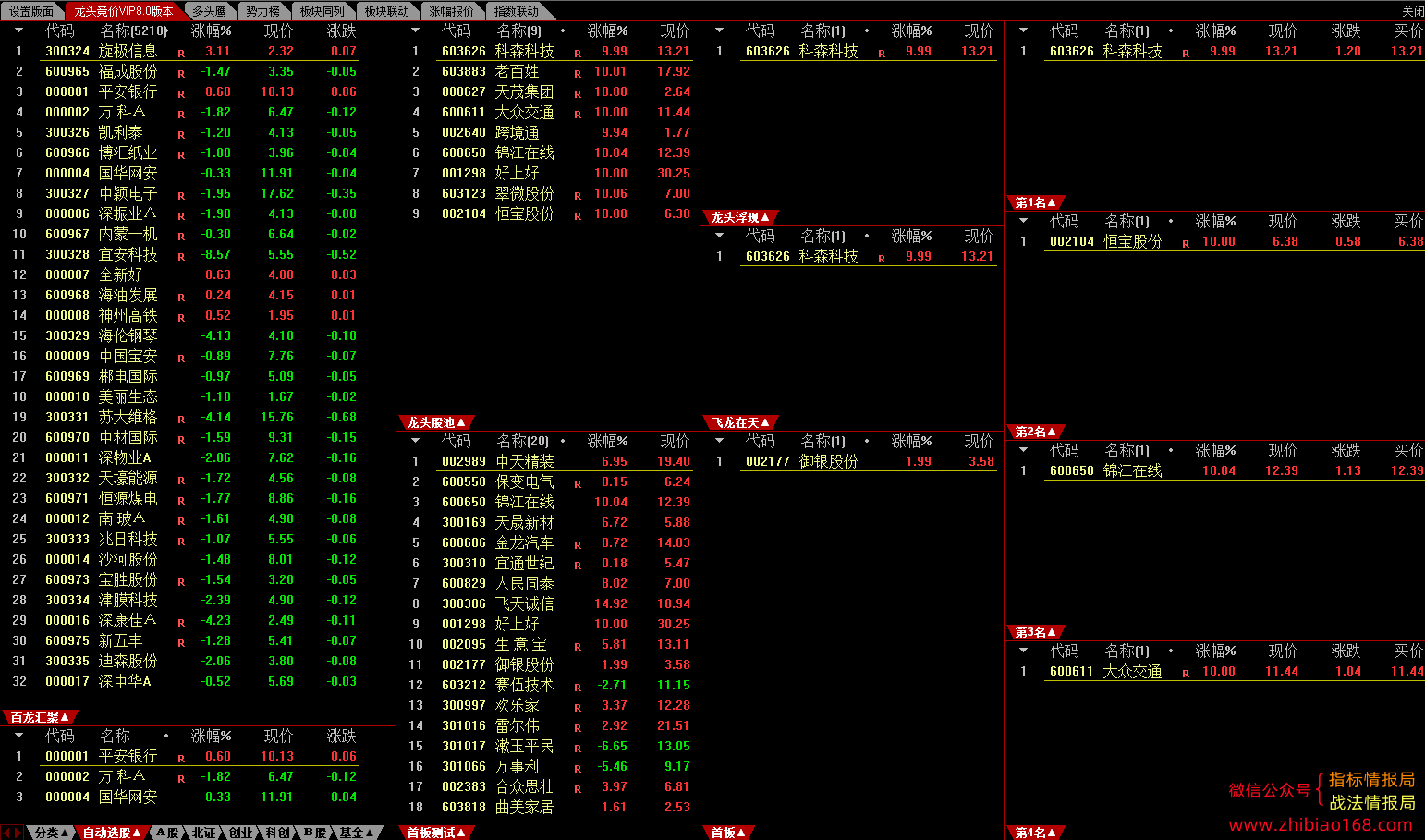Expand the 百龙汇聚▲ panel label
Image resolution: width=1425 pixels, height=840 pixels.
coord(40,717)
